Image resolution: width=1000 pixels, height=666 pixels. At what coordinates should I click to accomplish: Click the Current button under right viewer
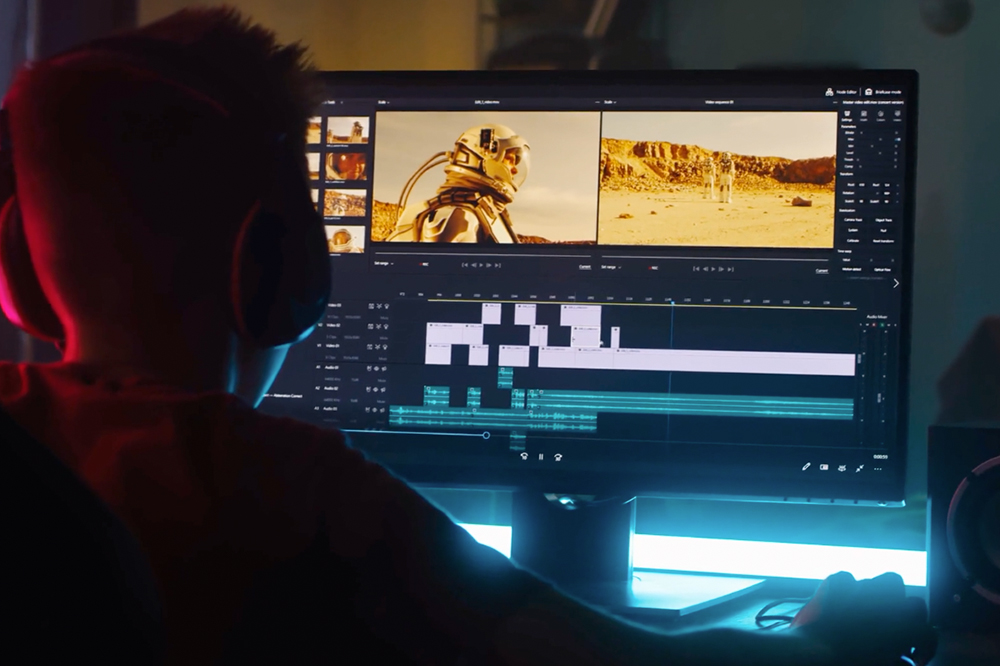[x=821, y=270]
